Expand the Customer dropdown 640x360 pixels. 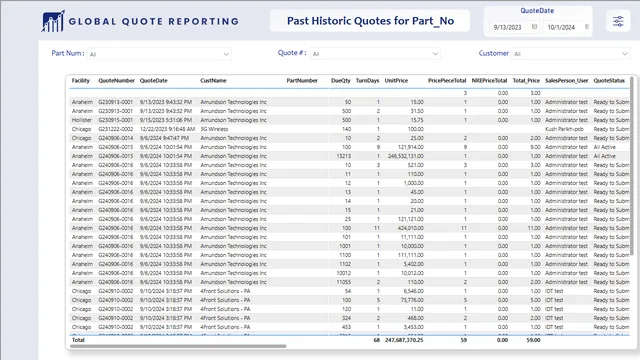(624, 54)
